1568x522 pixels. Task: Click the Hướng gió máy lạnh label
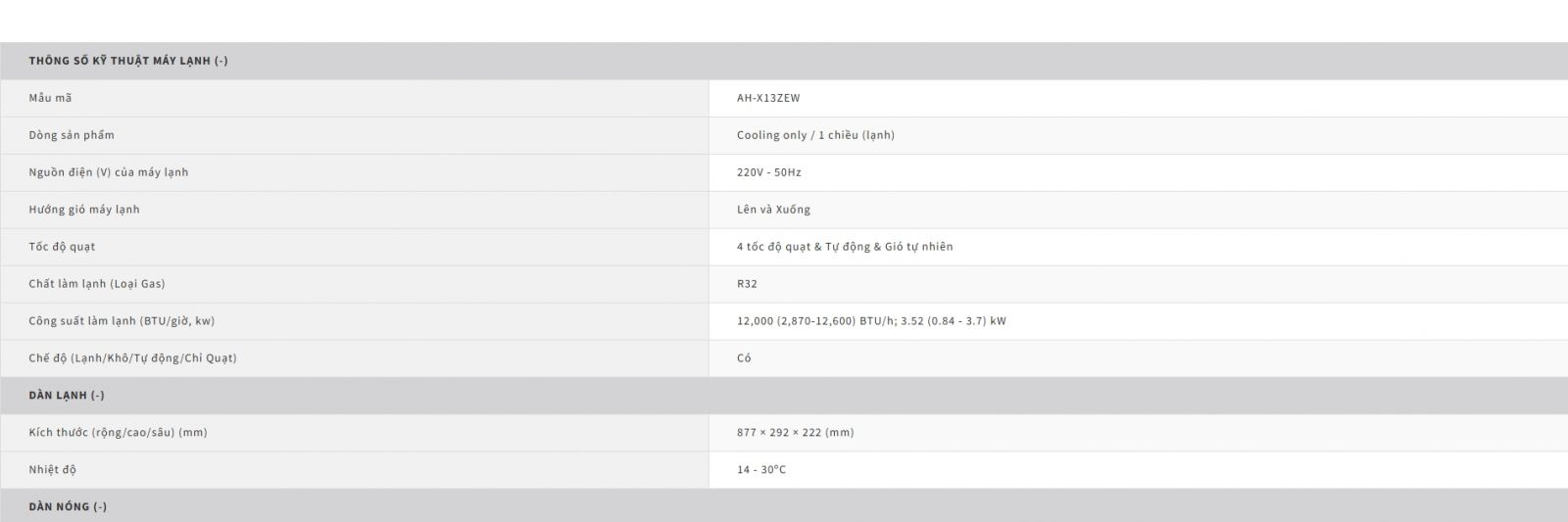84,210
